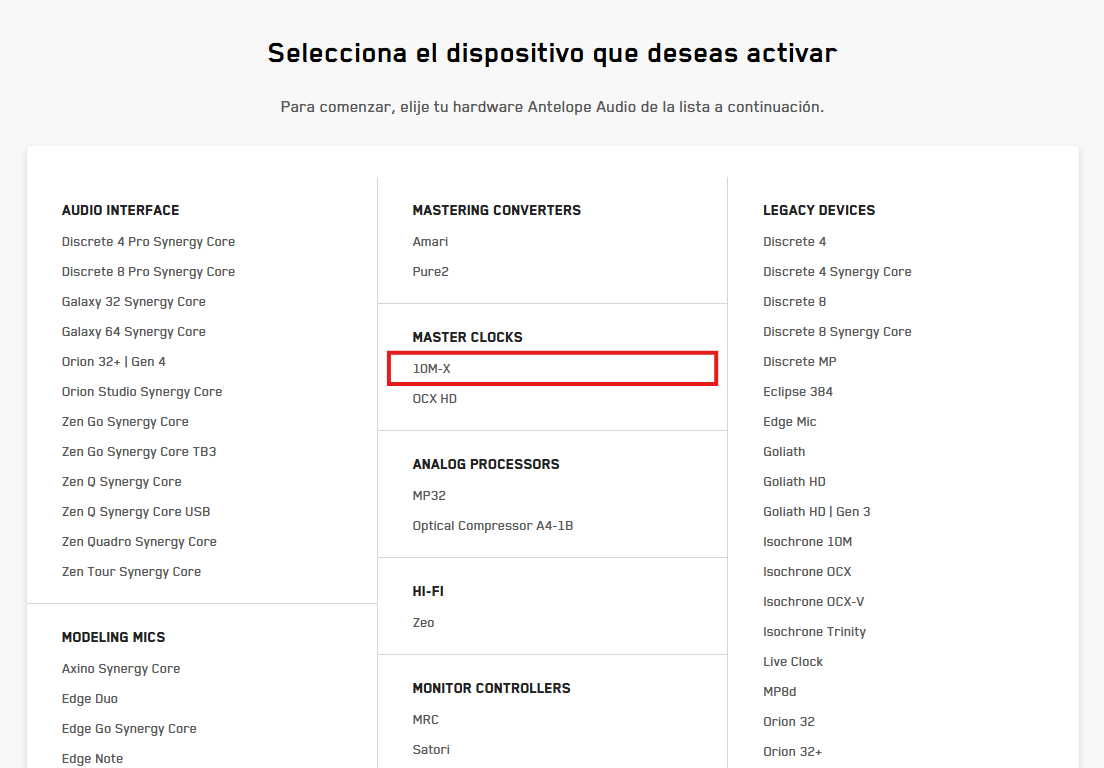This screenshot has width=1104, height=768.
Task: Select legacy Orion 32+ device
Action: (x=792, y=752)
